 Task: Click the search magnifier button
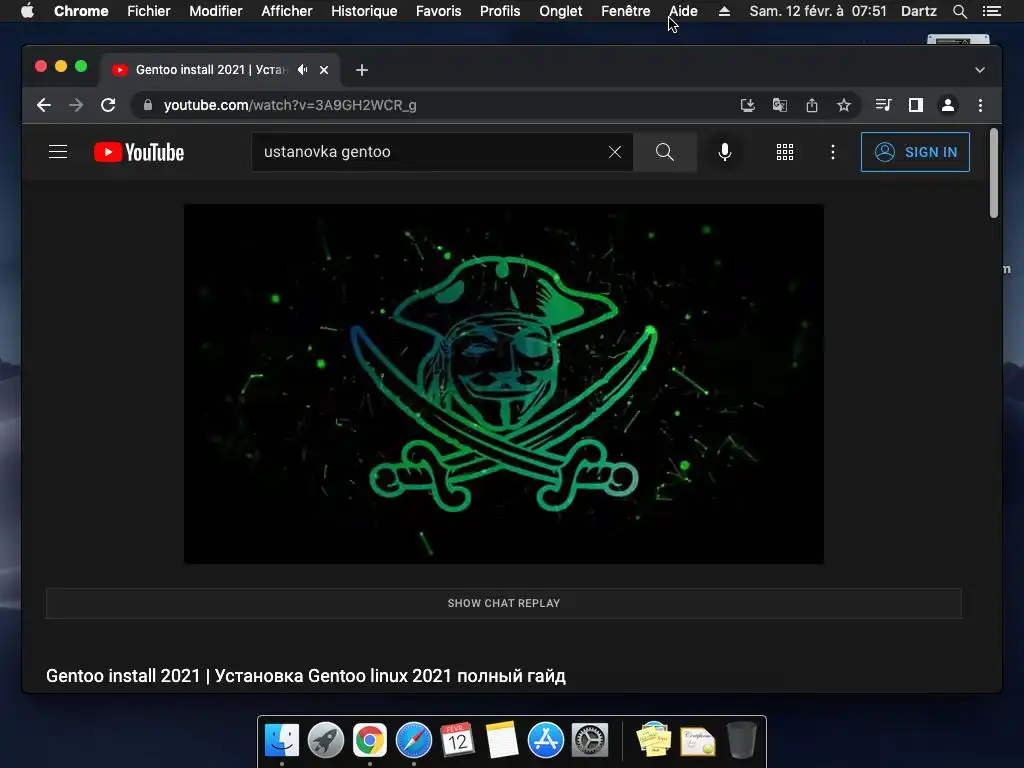(x=665, y=152)
